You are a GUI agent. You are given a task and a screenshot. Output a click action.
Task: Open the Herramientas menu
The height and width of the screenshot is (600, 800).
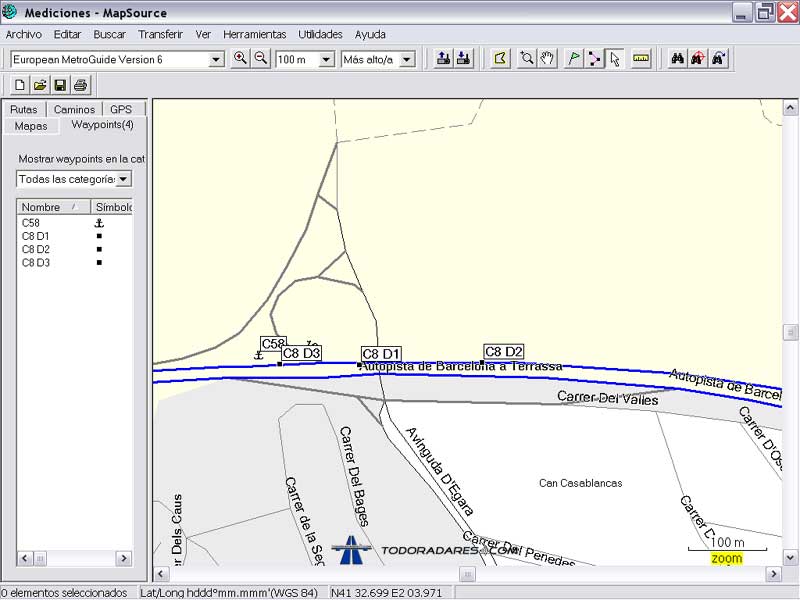tap(254, 34)
